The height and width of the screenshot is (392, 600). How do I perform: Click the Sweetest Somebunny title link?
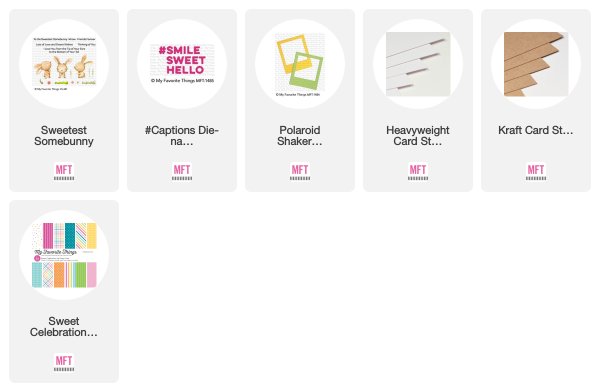[64, 136]
